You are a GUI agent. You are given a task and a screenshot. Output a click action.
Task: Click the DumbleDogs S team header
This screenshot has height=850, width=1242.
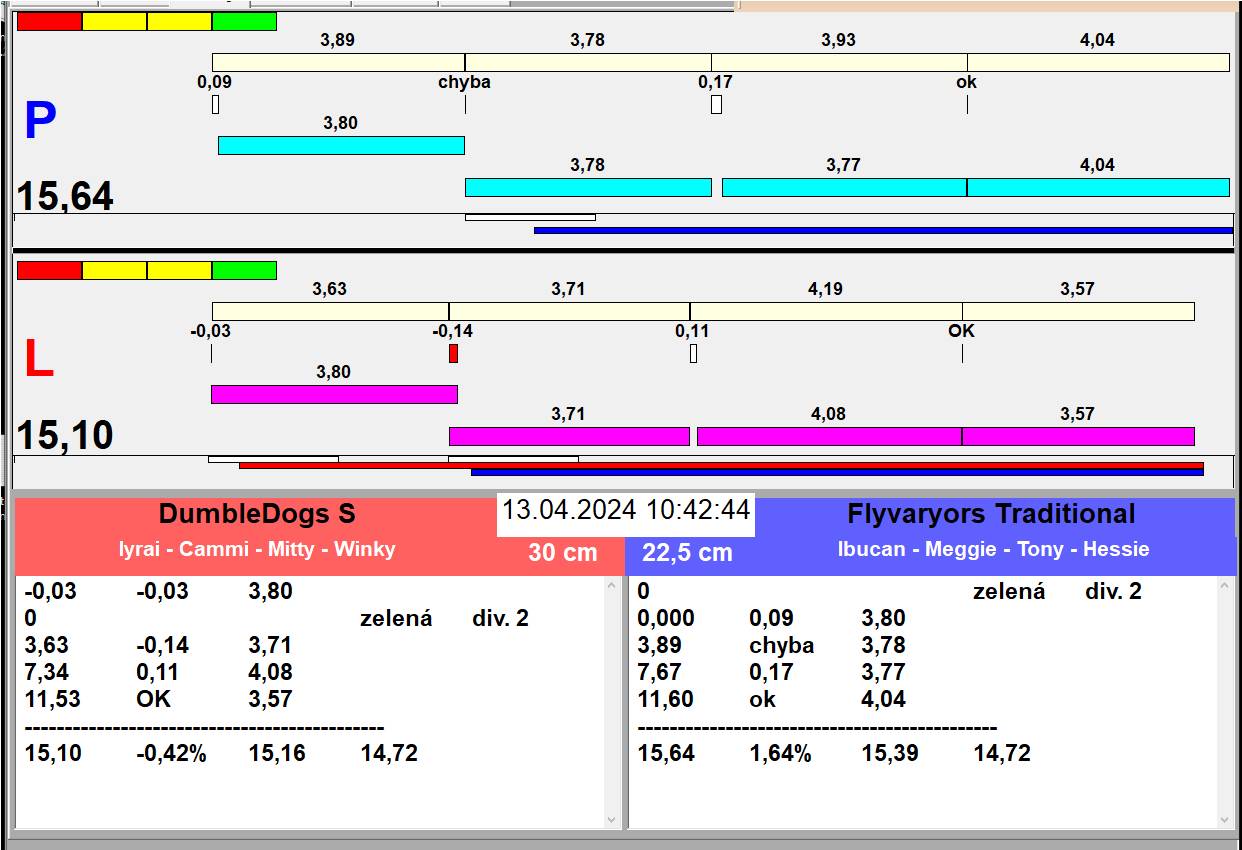[257, 514]
